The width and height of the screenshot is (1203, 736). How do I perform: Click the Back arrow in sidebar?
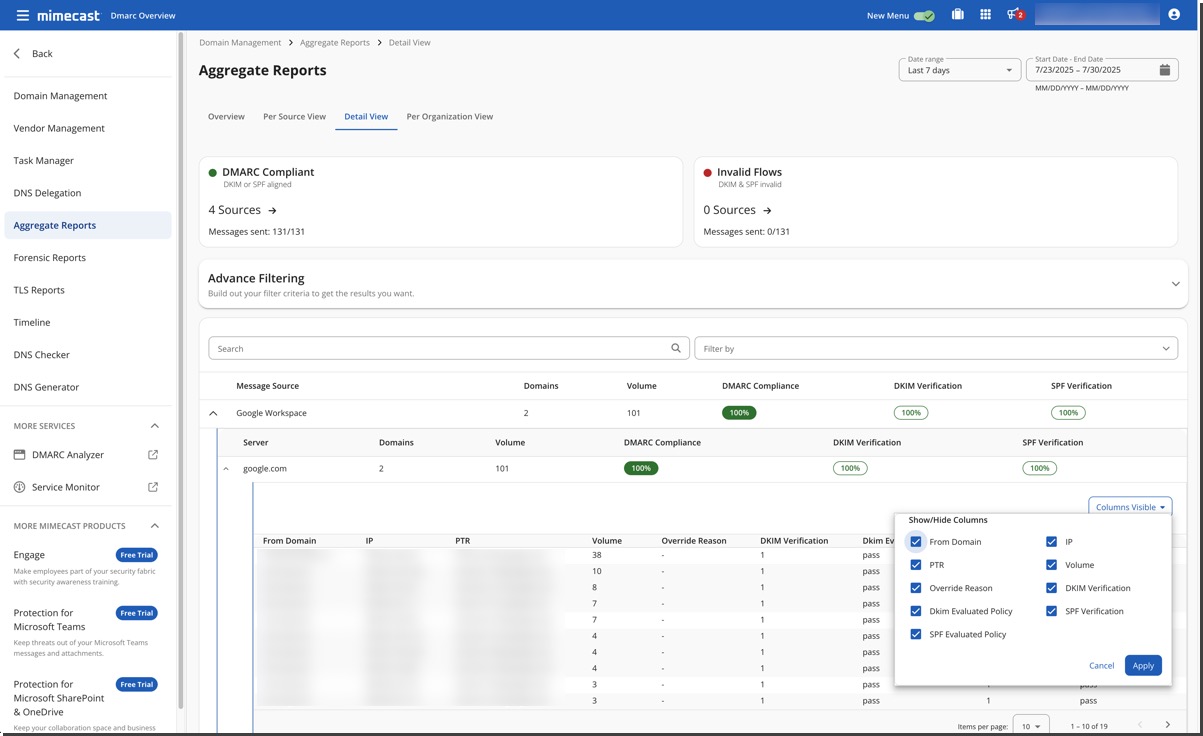(x=17, y=53)
